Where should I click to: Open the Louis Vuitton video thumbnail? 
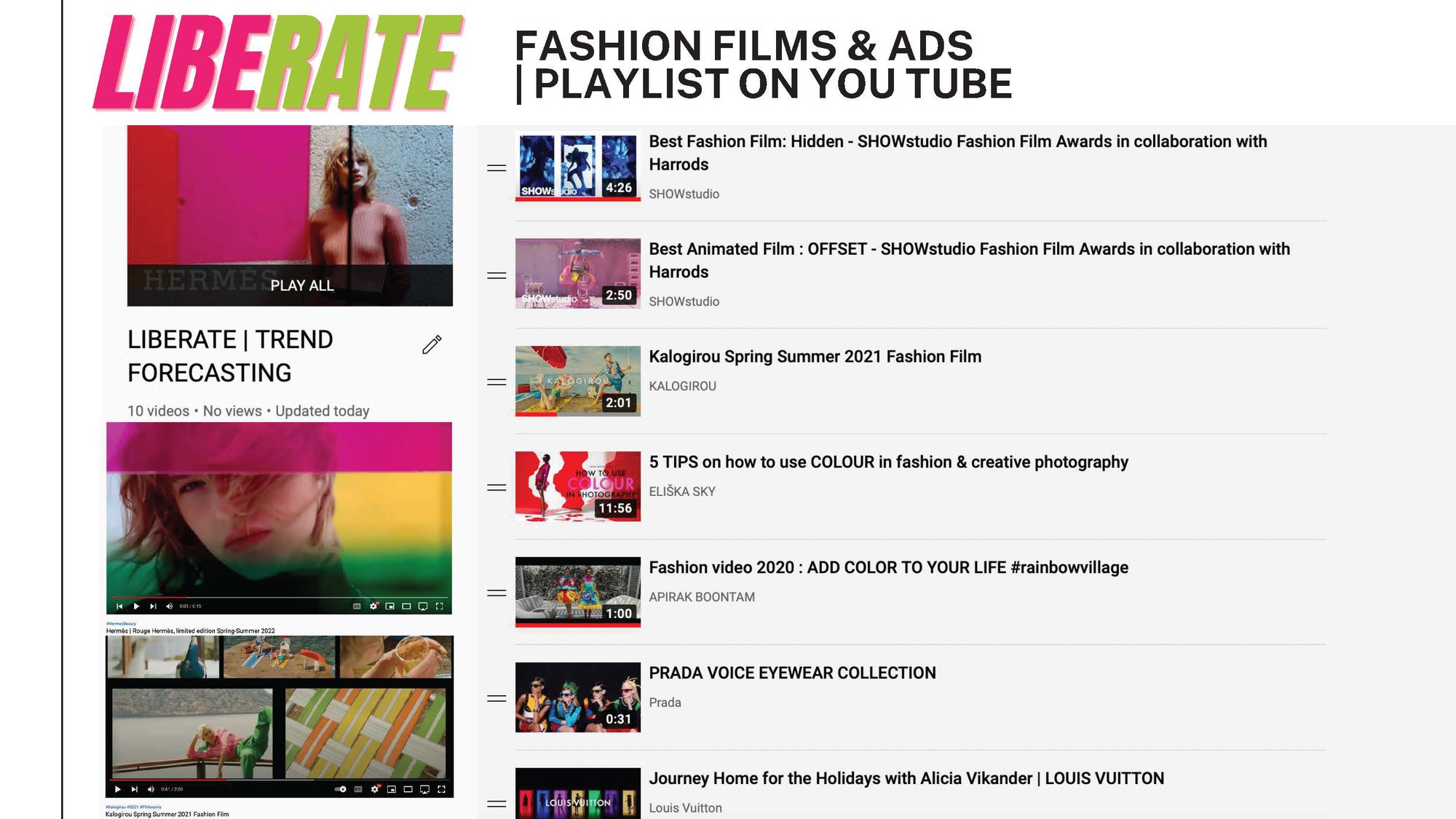pyautogui.click(x=578, y=794)
